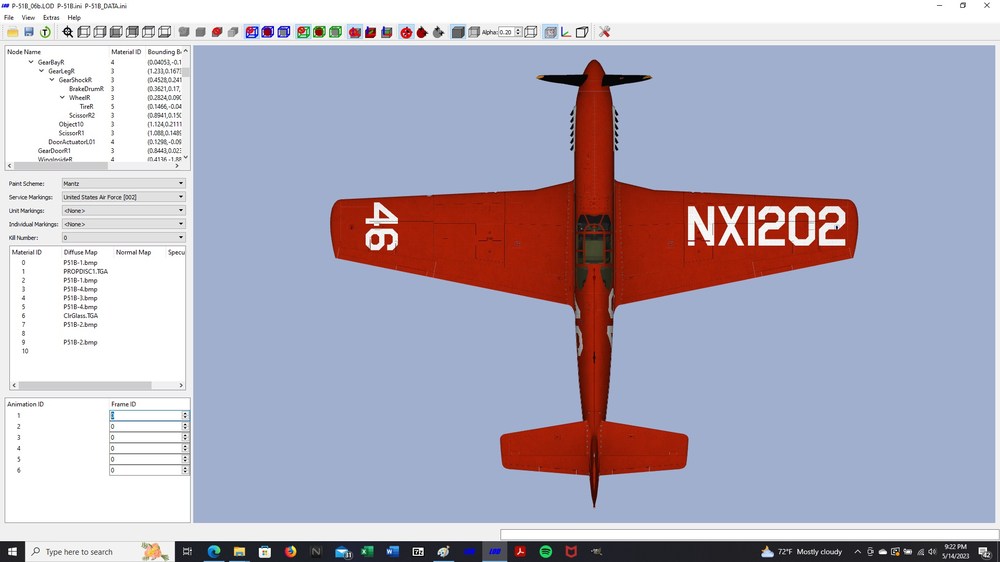Select the ClrGlass.TGA material row
Viewport: 1000px width, 562px height.
[80, 316]
